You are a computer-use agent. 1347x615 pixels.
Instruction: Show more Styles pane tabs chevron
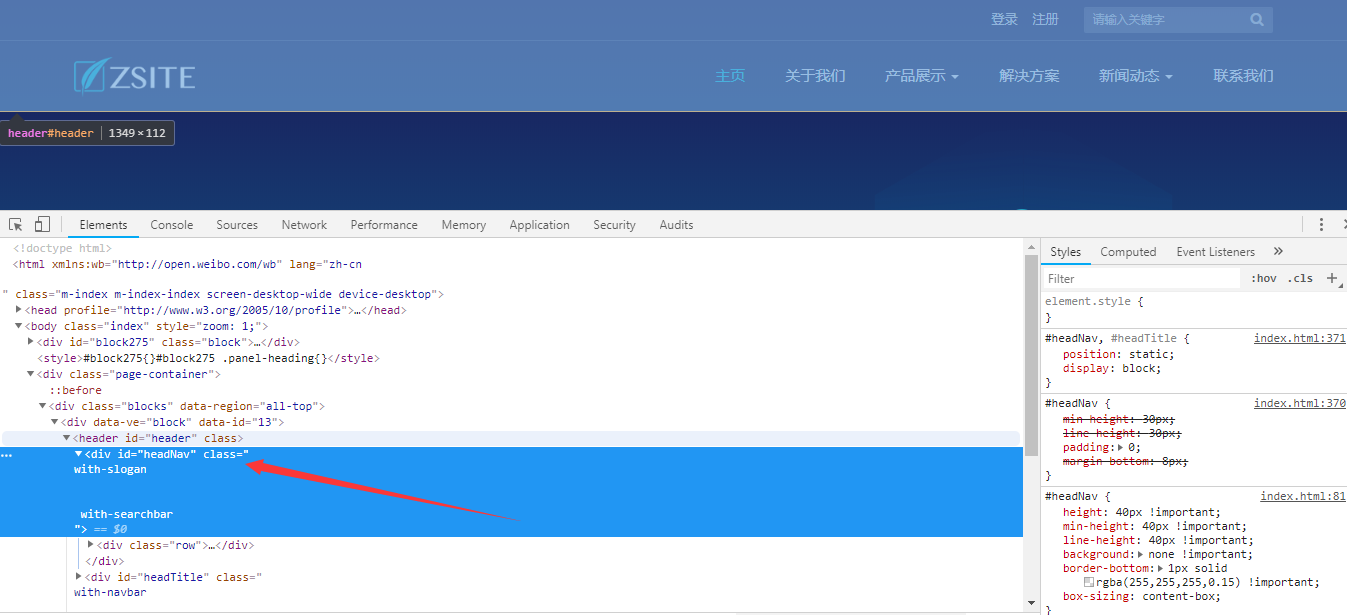pyautogui.click(x=1278, y=252)
